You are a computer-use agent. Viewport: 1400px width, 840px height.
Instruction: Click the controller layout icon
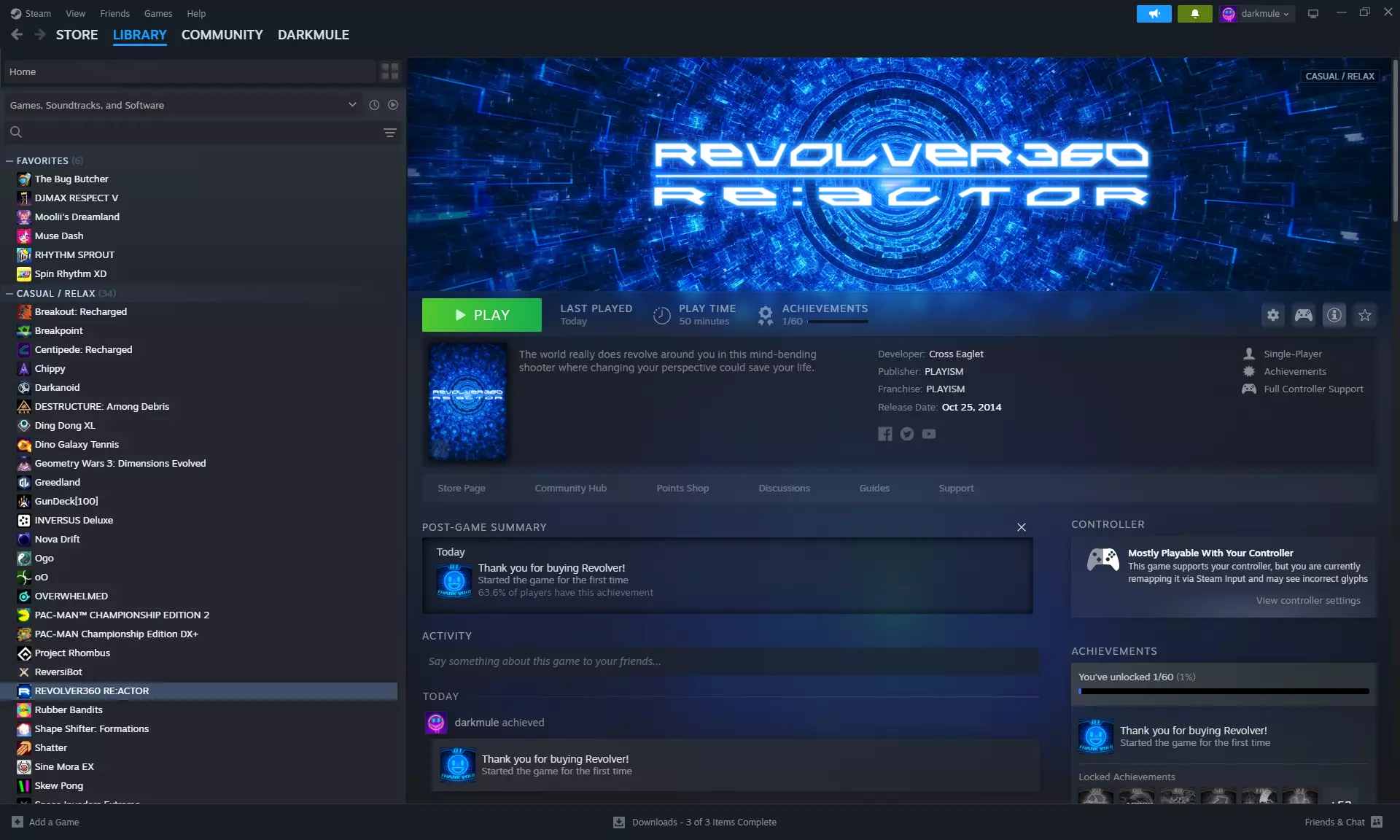pos(1303,315)
